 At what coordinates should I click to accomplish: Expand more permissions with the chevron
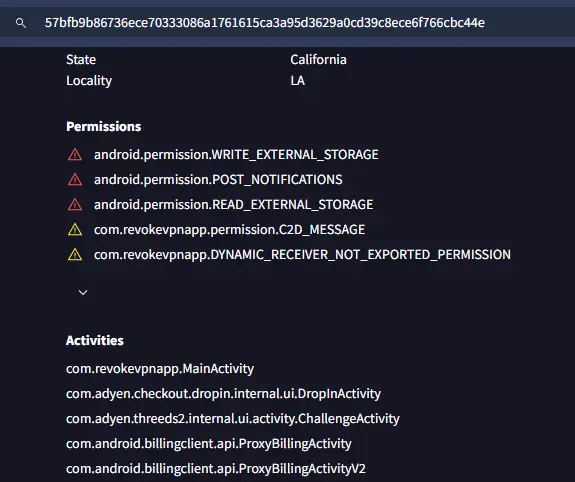pyautogui.click(x=83, y=292)
